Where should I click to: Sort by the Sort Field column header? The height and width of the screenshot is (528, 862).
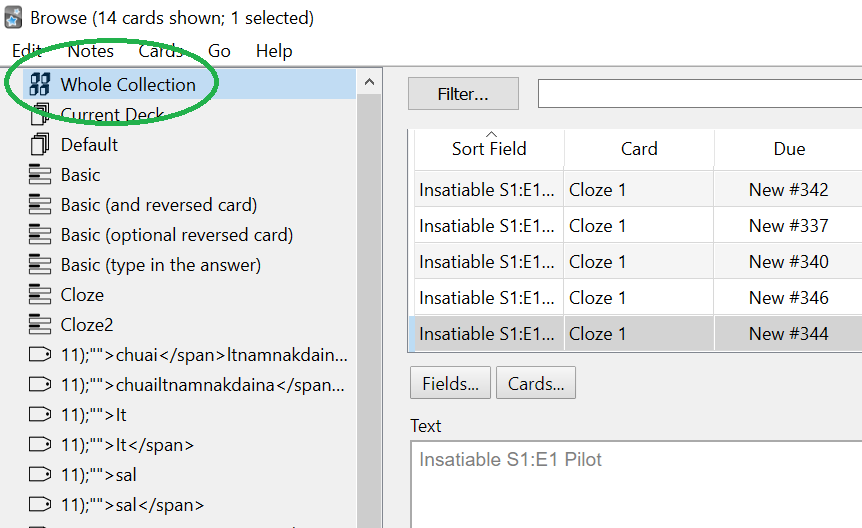[489, 149]
